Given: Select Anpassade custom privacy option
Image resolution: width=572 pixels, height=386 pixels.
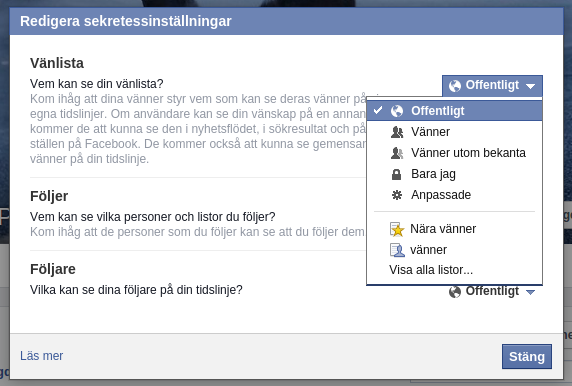Looking at the screenshot, I should click(x=454, y=195).
